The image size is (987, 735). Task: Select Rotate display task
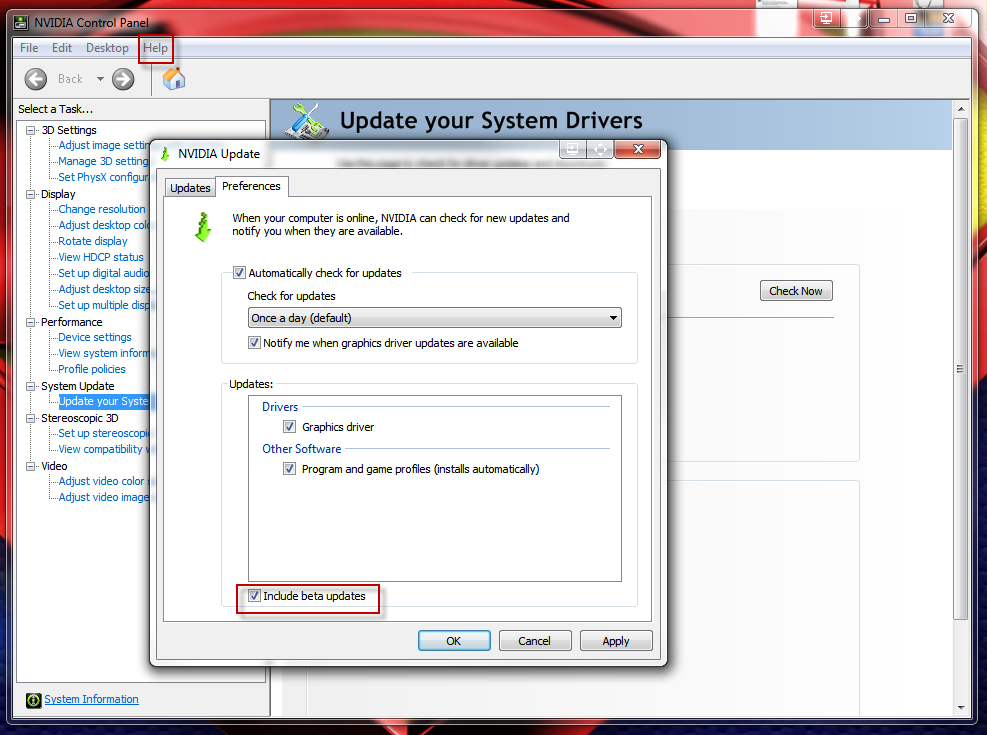tap(93, 242)
